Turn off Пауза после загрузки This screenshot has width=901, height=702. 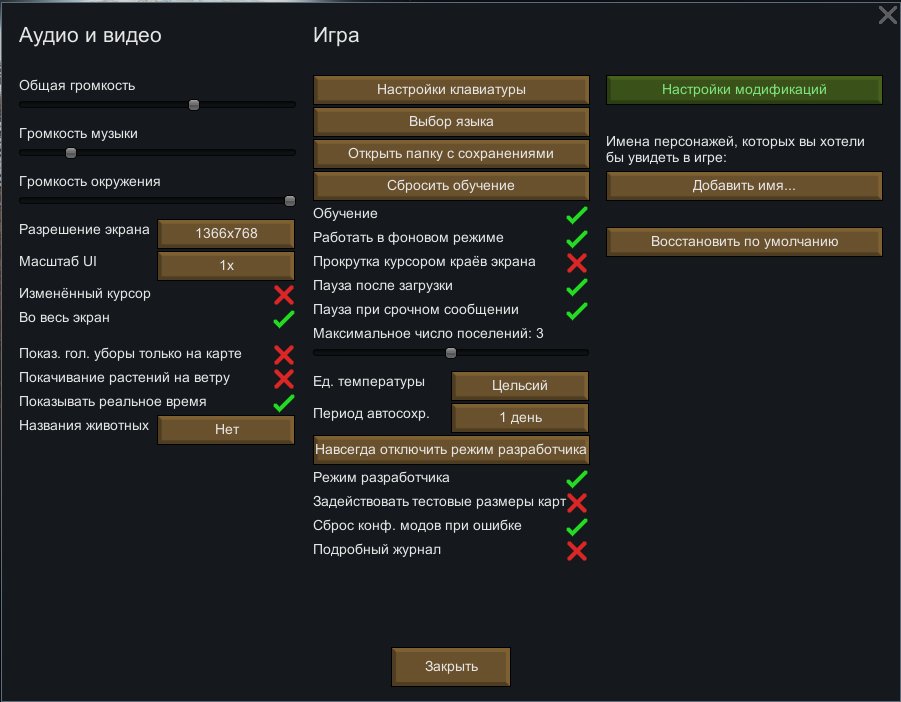[x=577, y=287]
